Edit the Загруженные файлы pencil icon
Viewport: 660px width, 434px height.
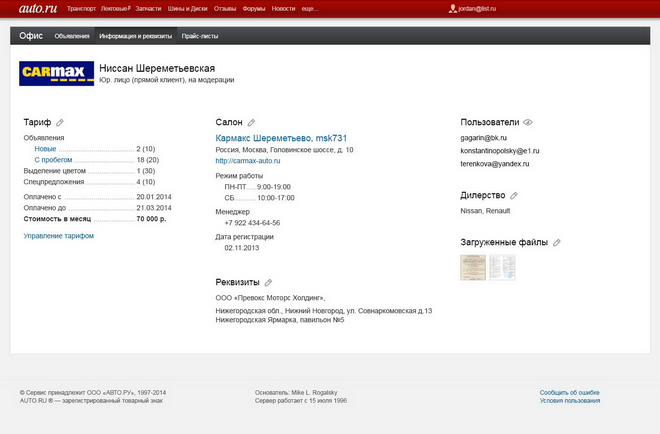(x=556, y=242)
